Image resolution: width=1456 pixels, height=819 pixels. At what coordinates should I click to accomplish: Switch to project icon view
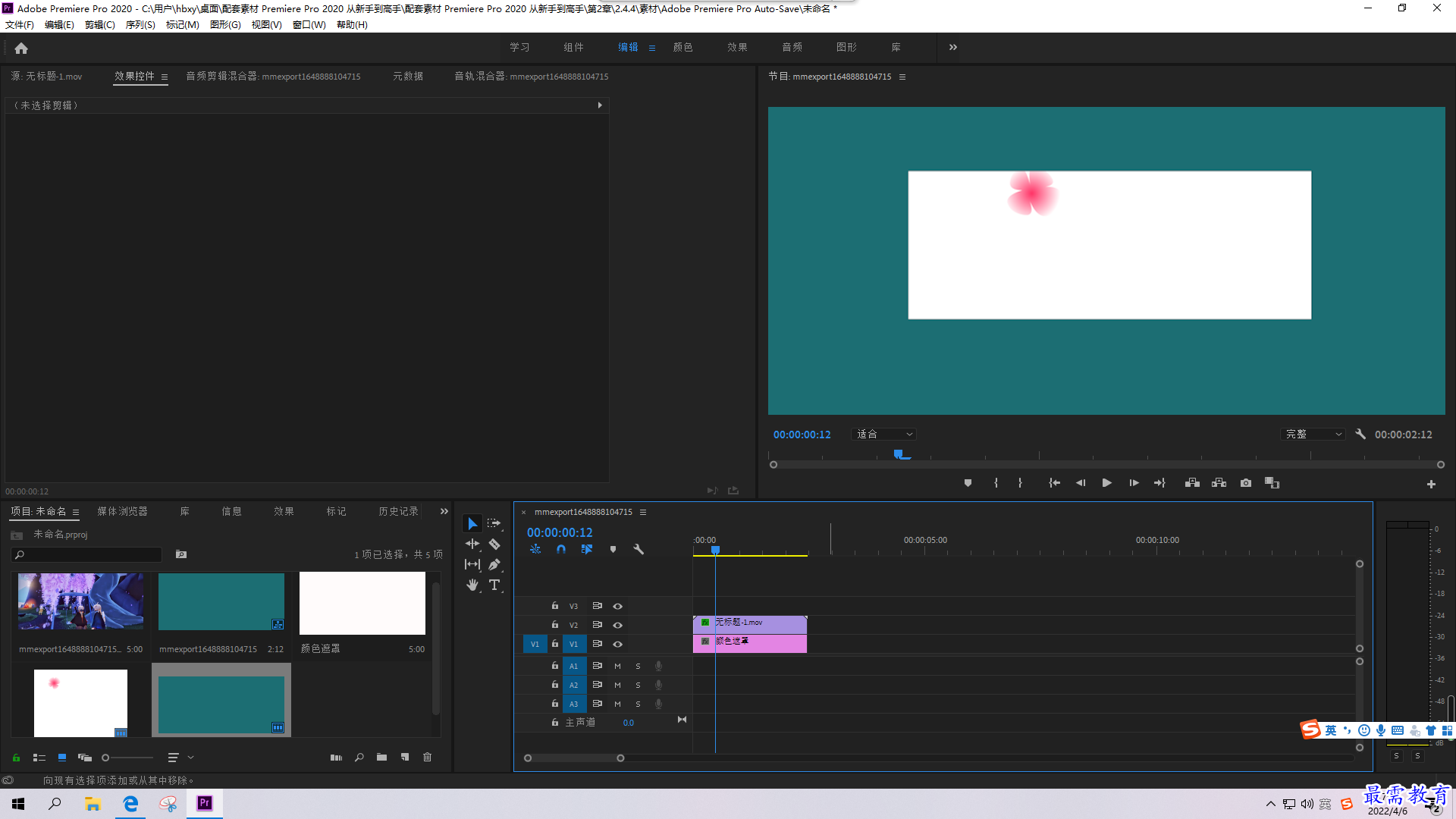click(62, 758)
